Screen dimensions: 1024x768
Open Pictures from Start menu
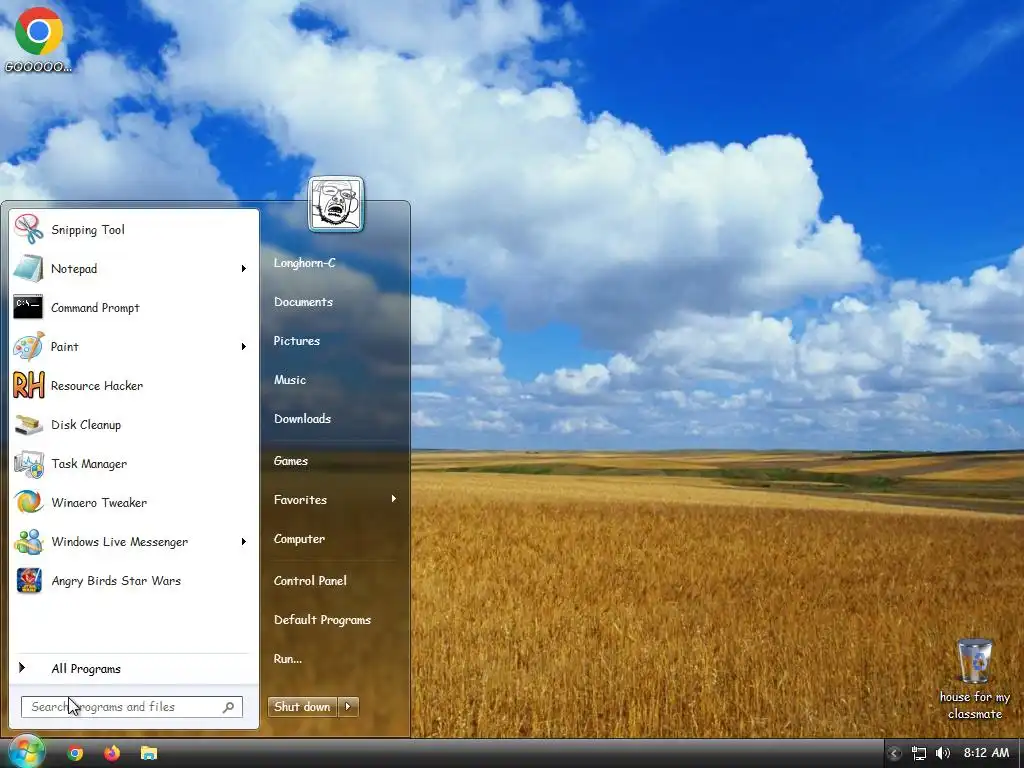point(297,341)
